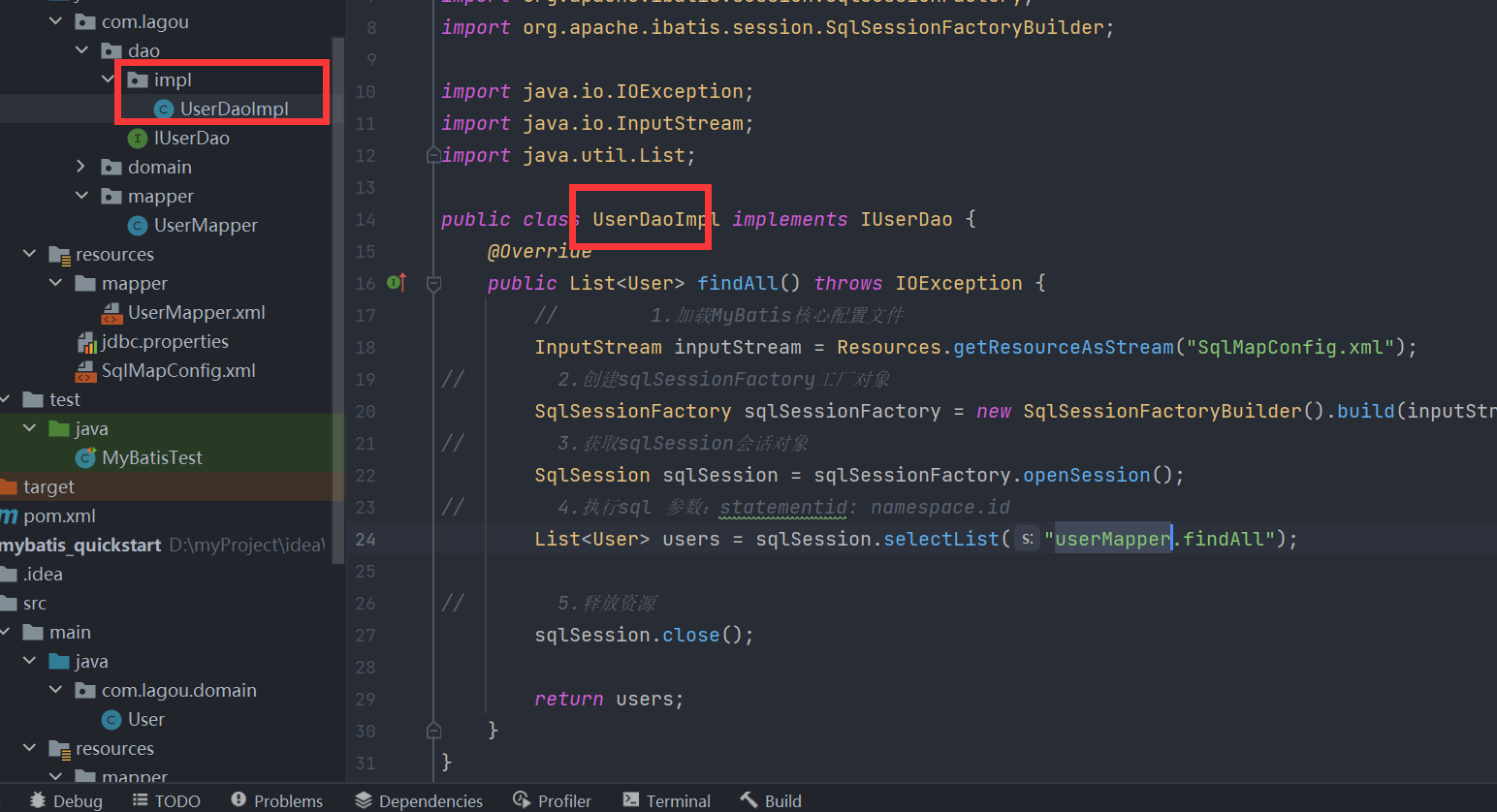Select UserMapper class in the tree

coord(206,226)
